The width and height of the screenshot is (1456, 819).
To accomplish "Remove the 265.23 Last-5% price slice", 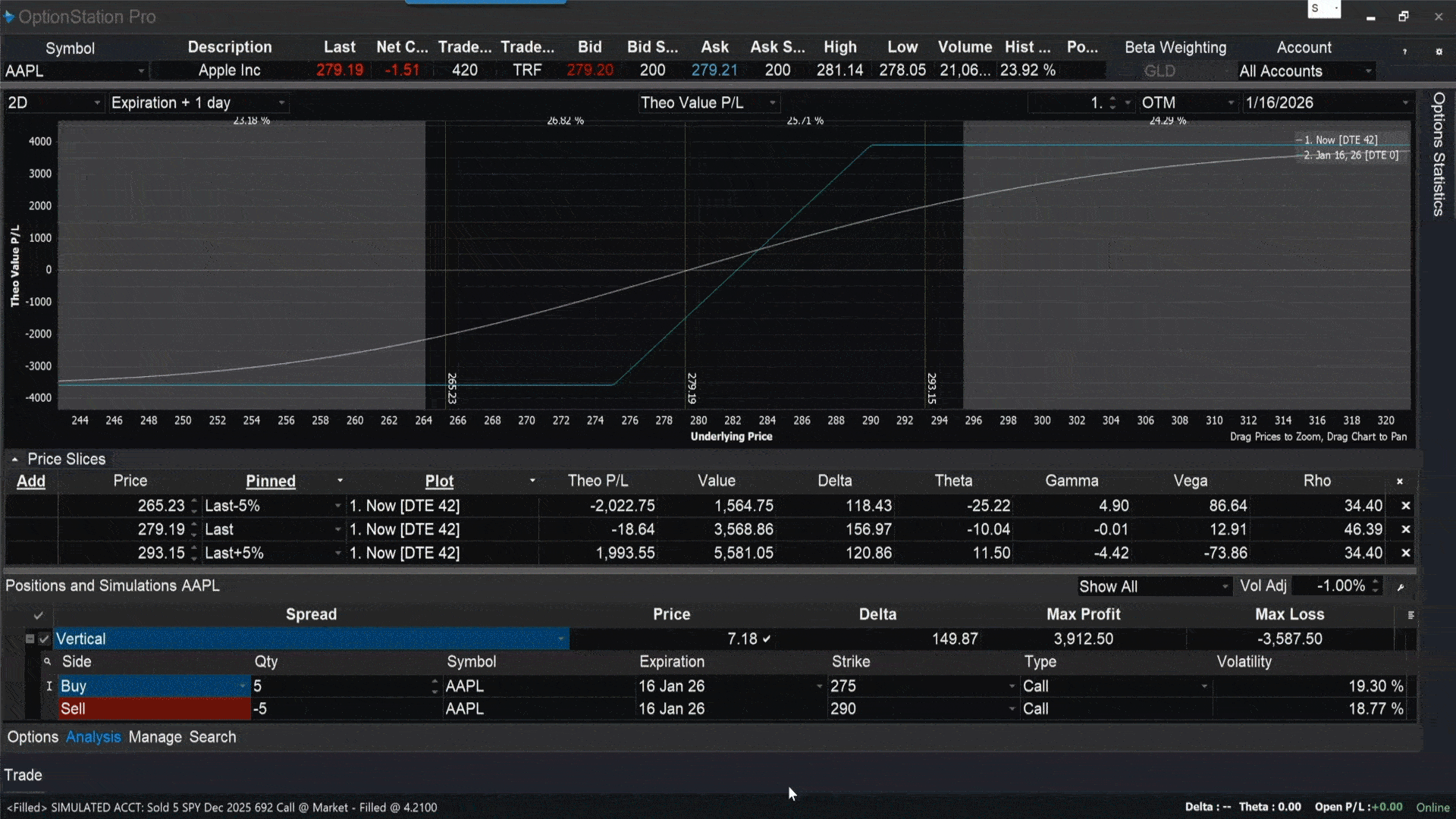I will click(x=1405, y=506).
